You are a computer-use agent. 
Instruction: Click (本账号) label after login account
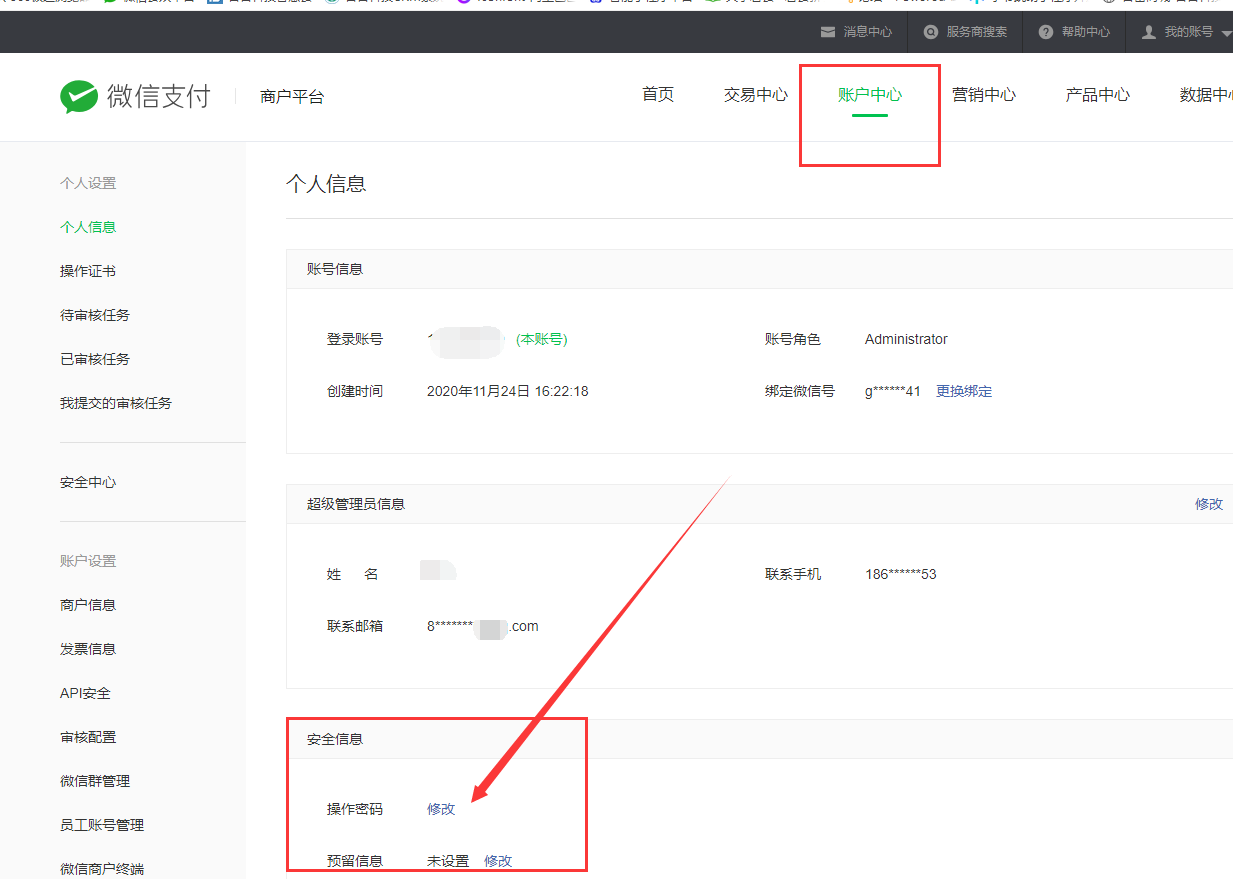[541, 339]
